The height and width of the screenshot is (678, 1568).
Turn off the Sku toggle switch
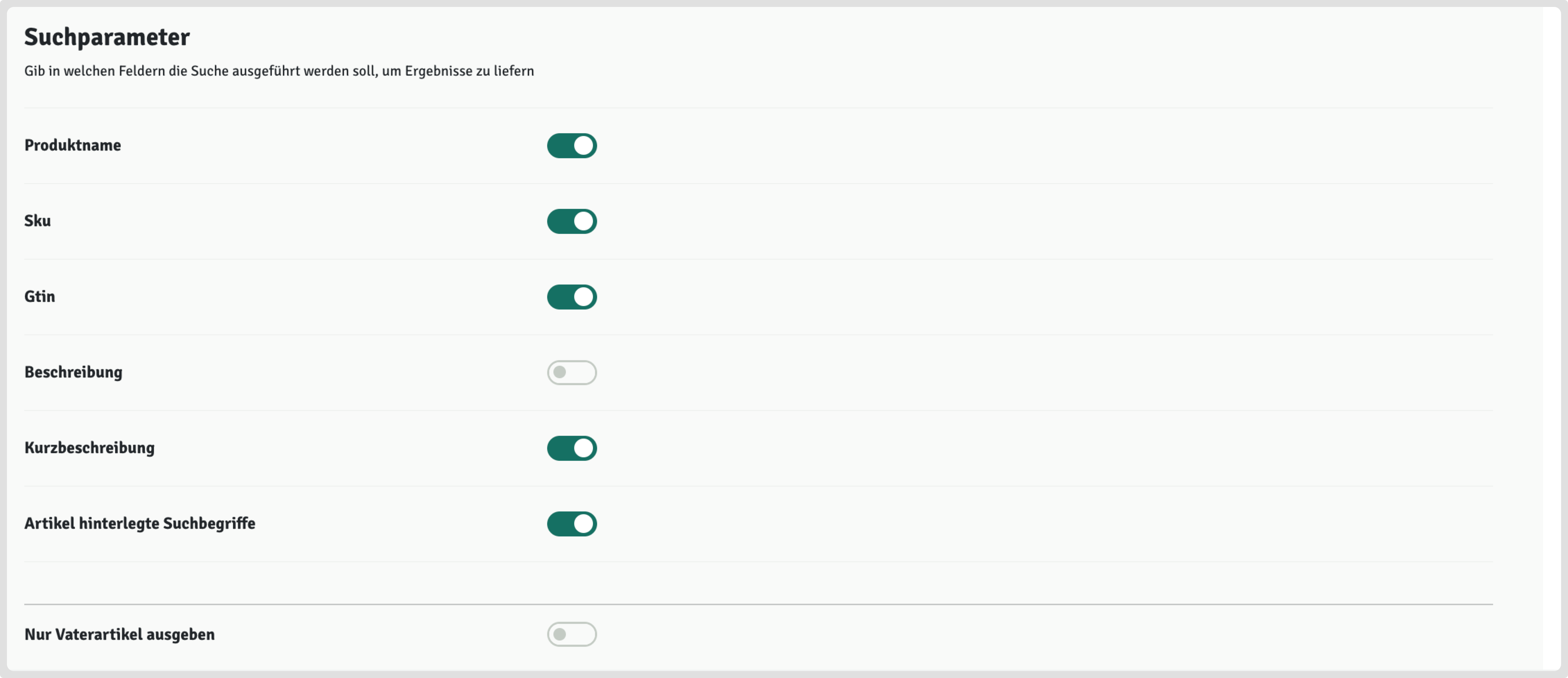571,221
